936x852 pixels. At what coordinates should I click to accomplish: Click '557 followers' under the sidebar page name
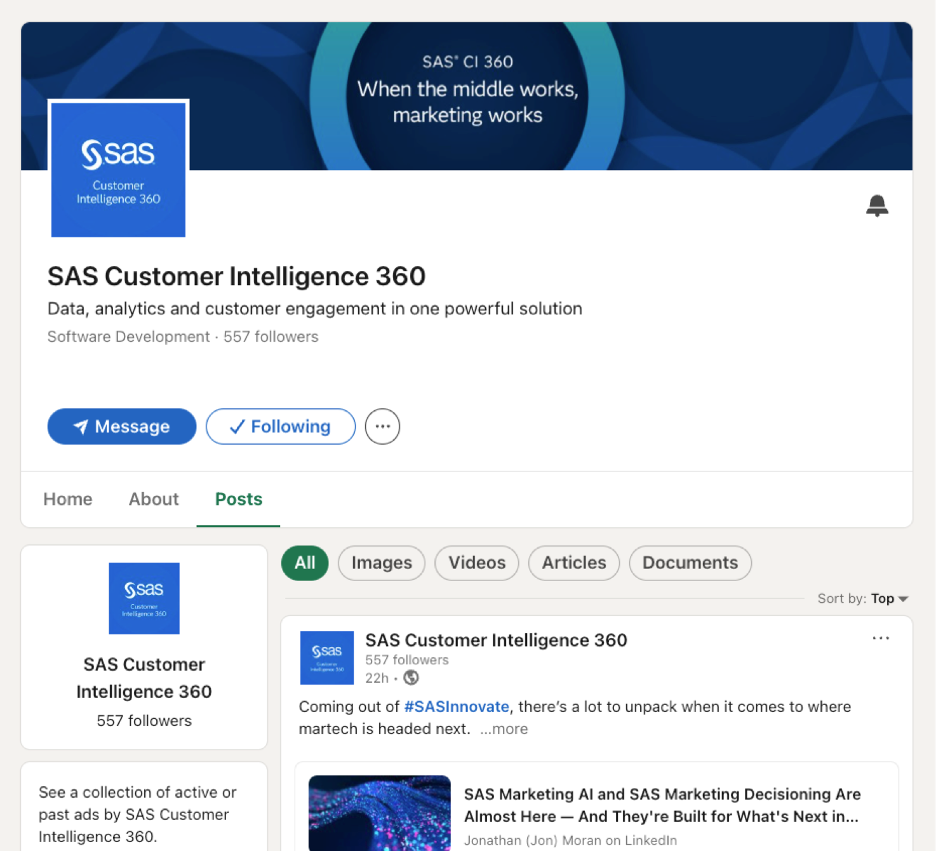point(144,721)
